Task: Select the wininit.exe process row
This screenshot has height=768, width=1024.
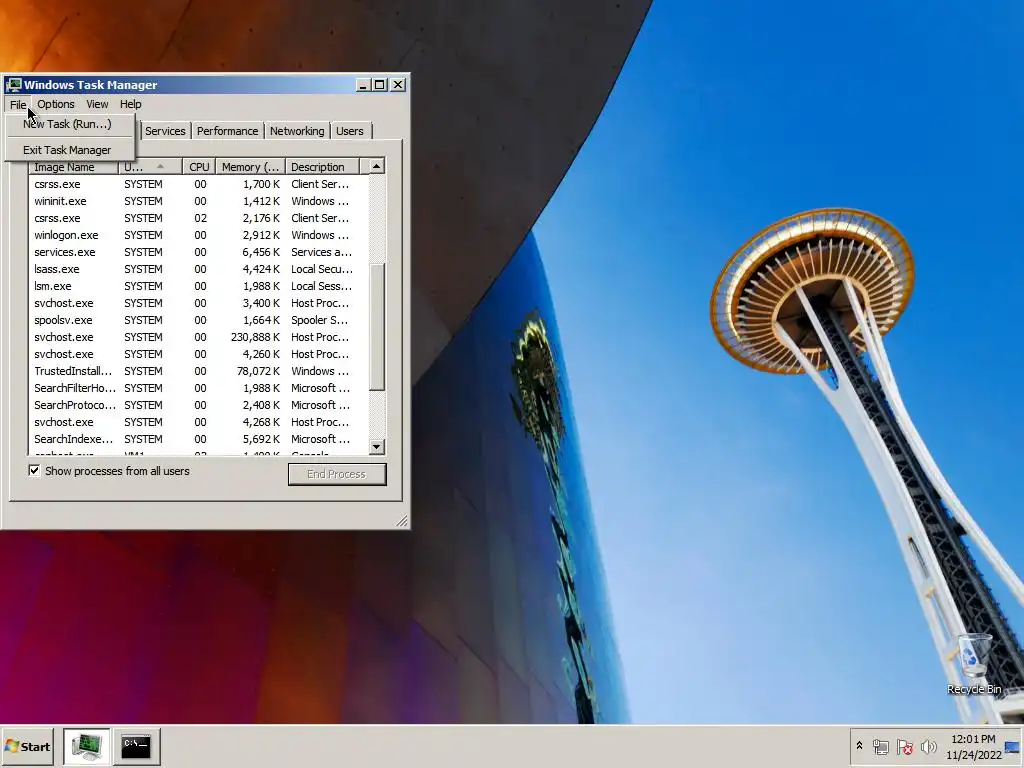Action: (199, 201)
